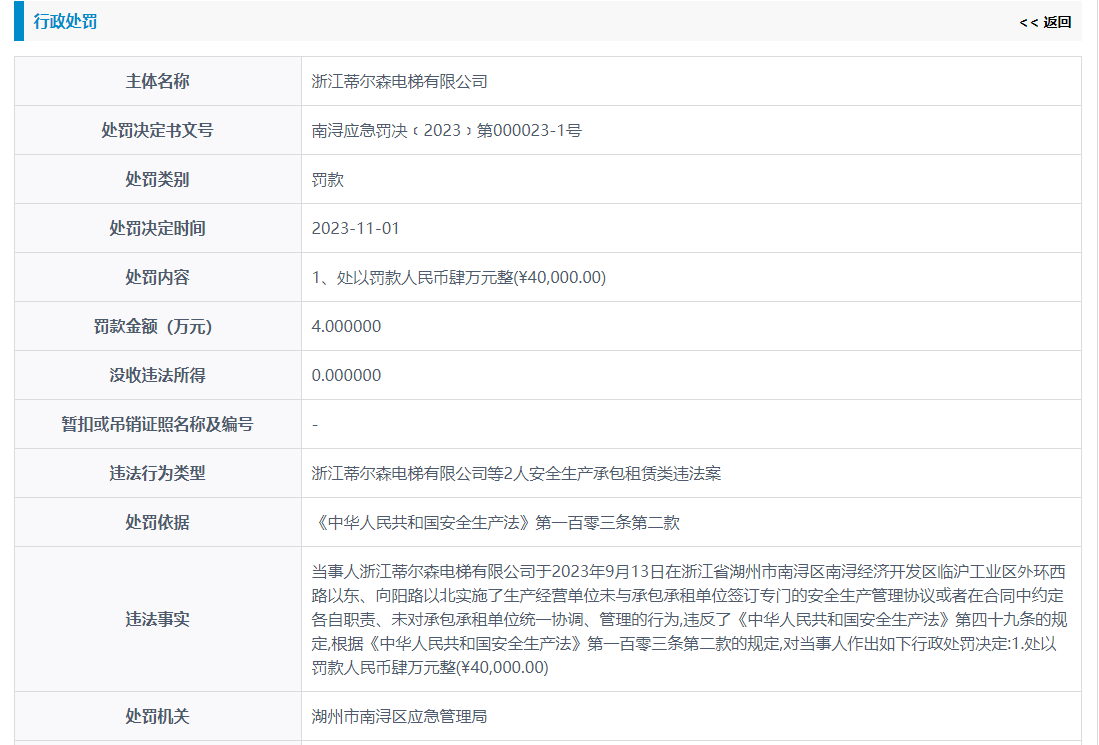This screenshot has height=745, width=1099.
Task: Select document number 南浔应急罚决〔2023〕第000023-1号
Action: pyautogui.click(x=446, y=130)
